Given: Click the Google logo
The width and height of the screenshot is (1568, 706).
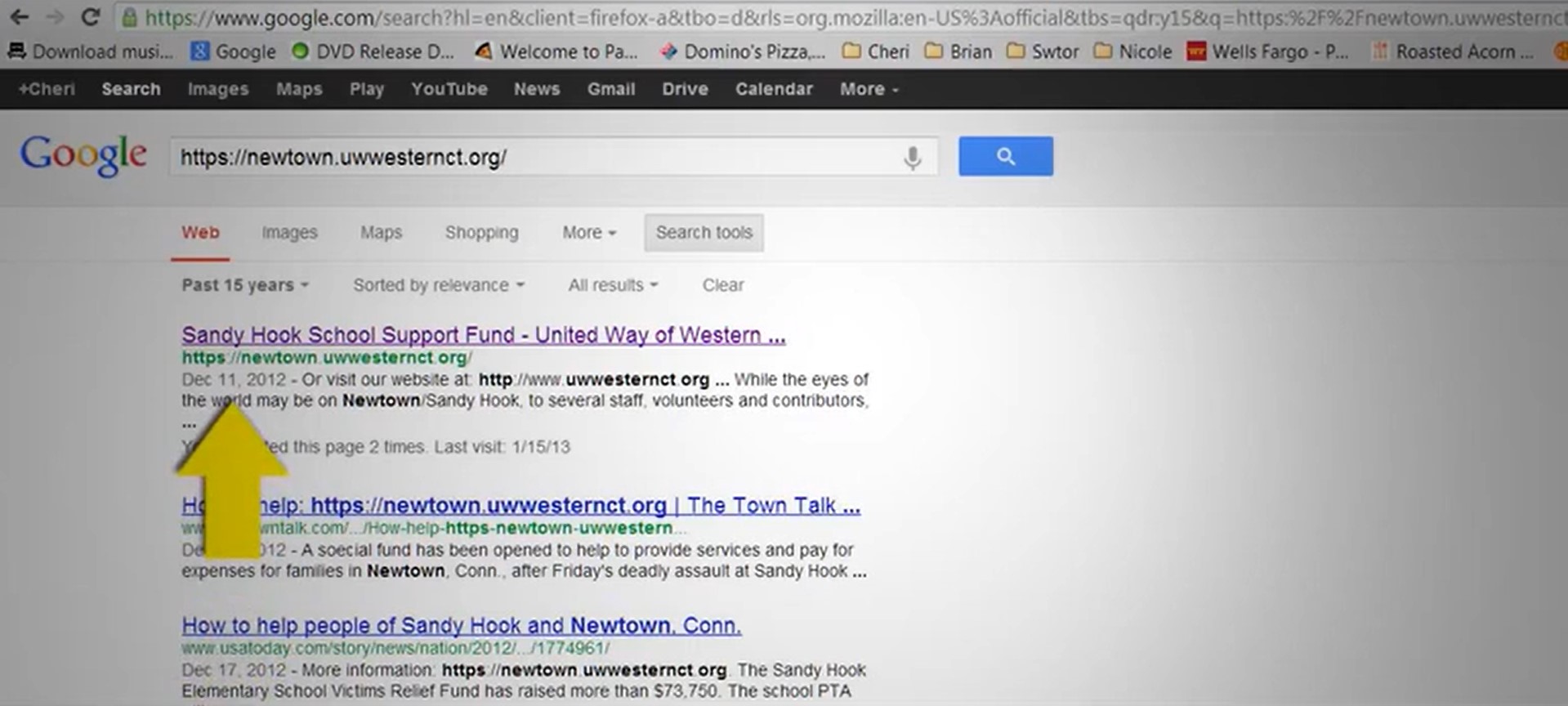Looking at the screenshot, I should pos(83,155).
